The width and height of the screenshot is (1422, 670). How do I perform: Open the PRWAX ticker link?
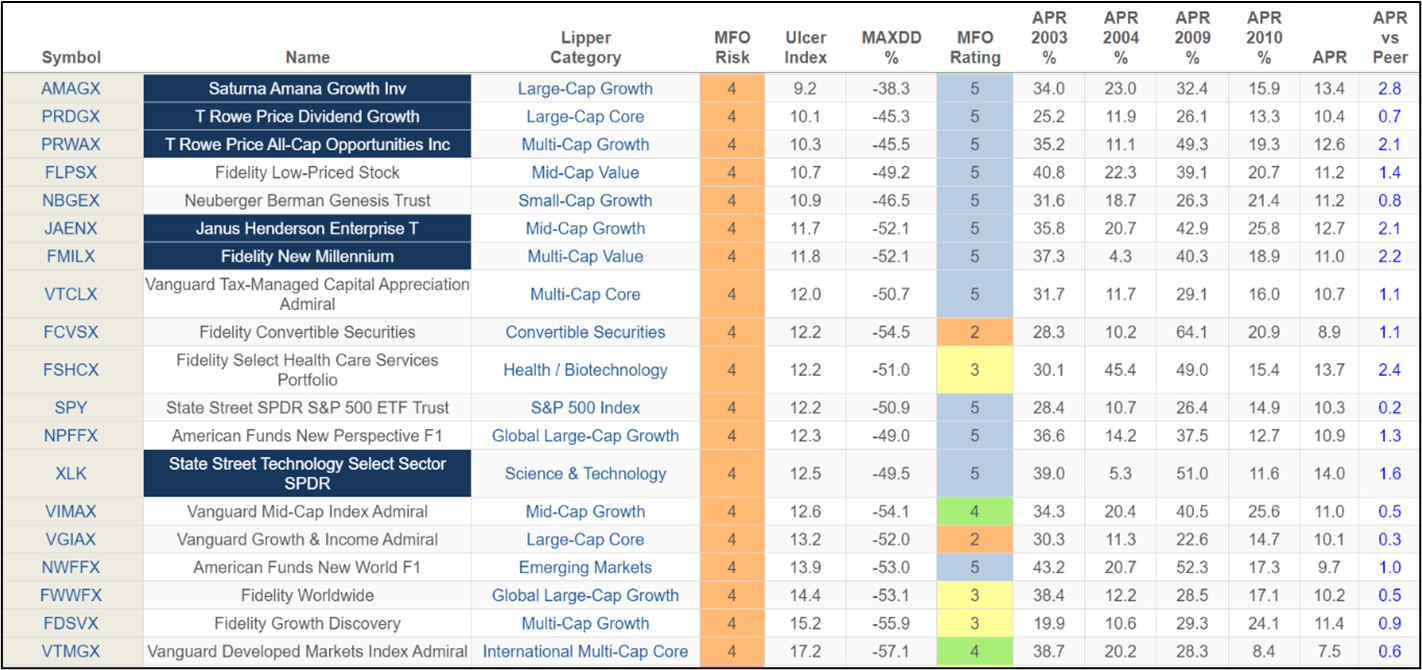(x=71, y=144)
